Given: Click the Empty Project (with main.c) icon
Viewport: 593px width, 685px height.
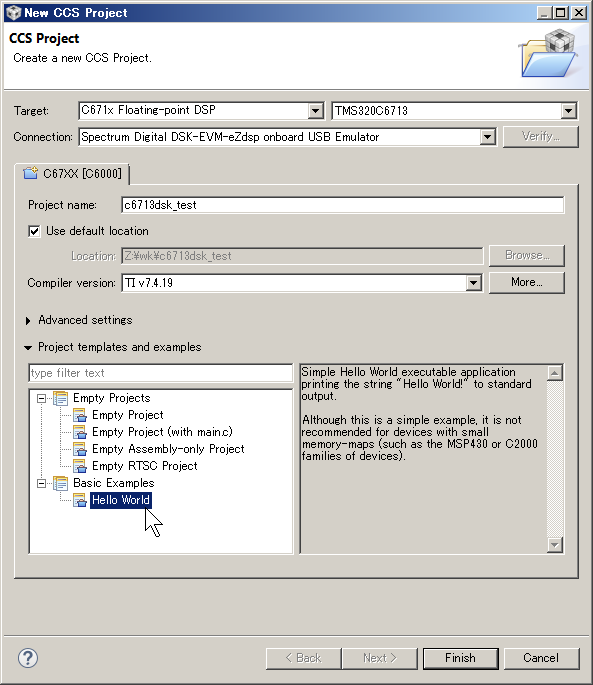Looking at the screenshot, I should (80, 432).
